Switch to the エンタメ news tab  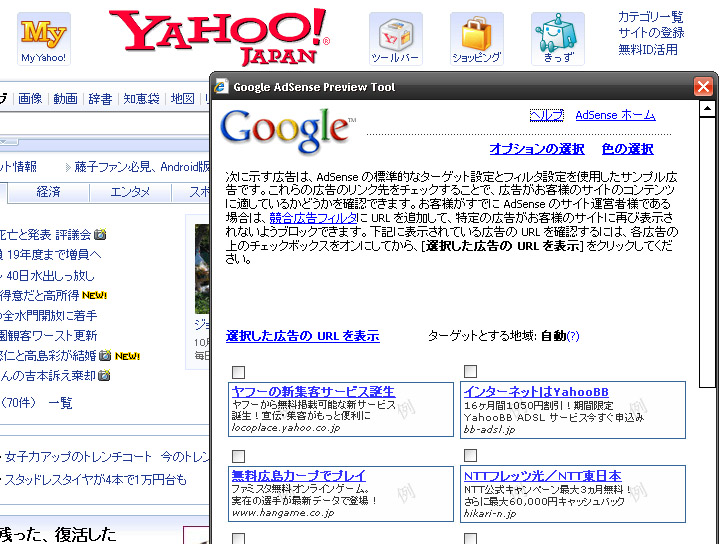click(x=130, y=192)
